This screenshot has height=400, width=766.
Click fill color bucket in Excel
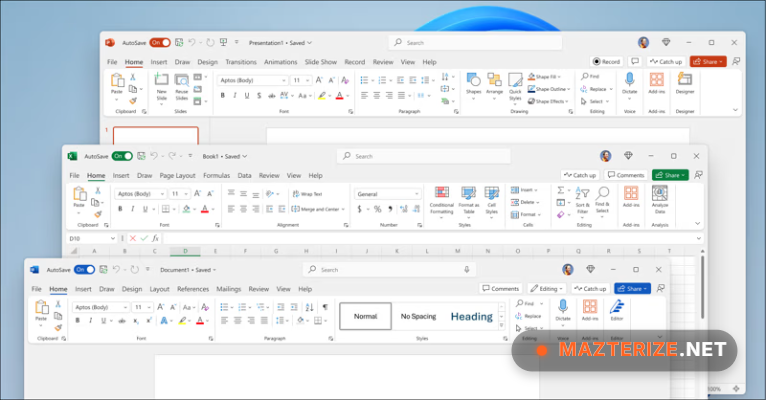pos(186,209)
